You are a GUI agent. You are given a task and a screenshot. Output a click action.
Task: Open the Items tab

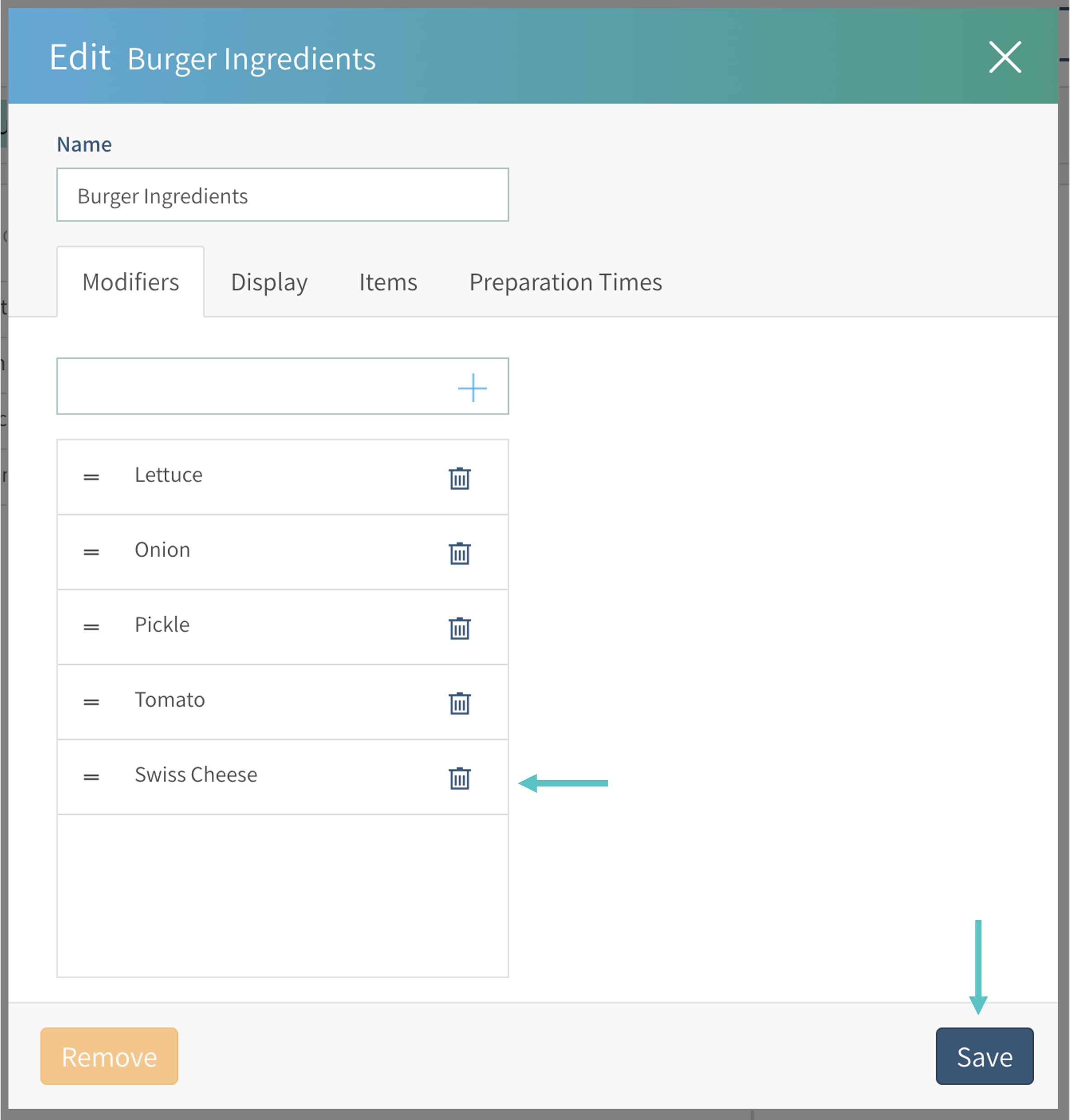pos(388,282)
